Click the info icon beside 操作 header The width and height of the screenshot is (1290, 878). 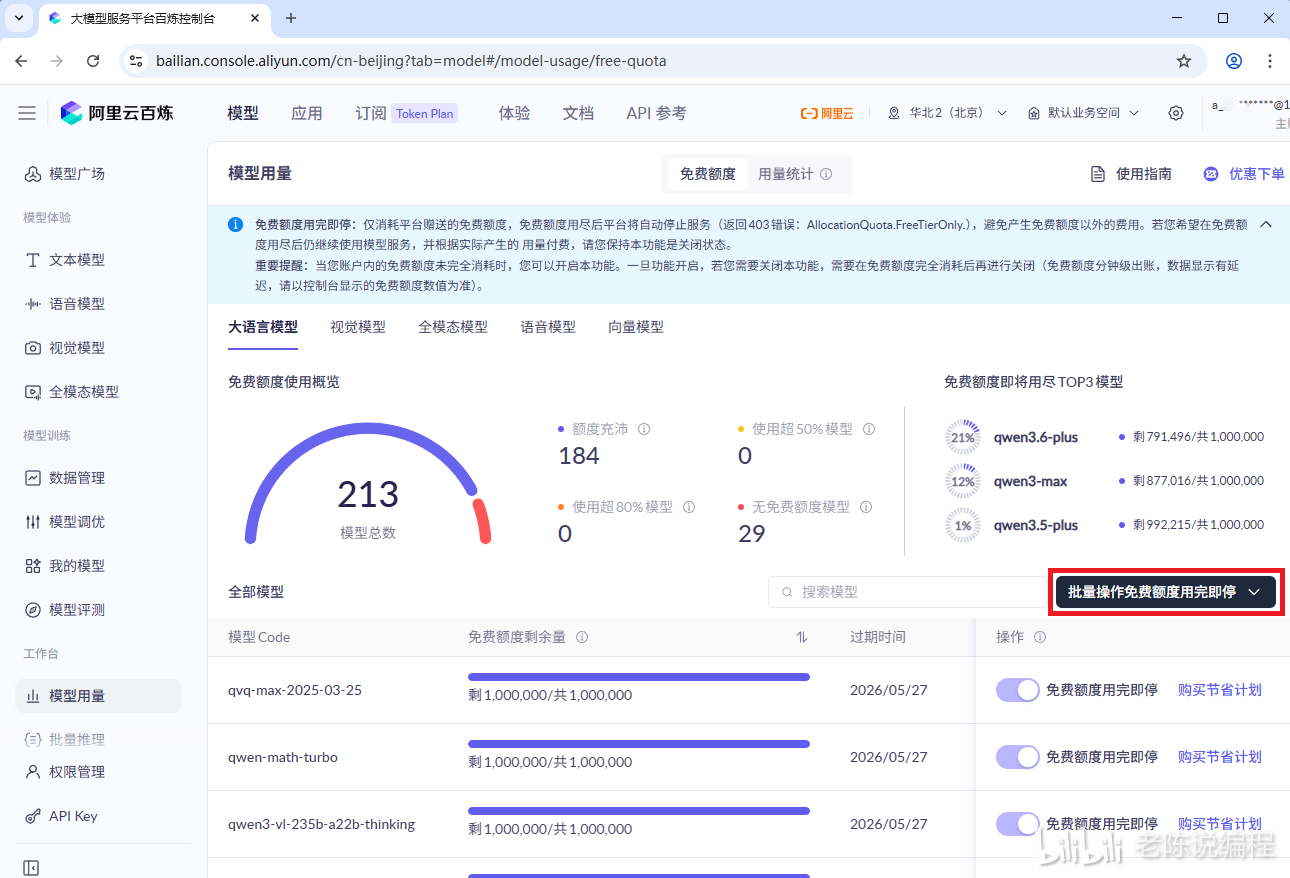(x=1040, y=637)
